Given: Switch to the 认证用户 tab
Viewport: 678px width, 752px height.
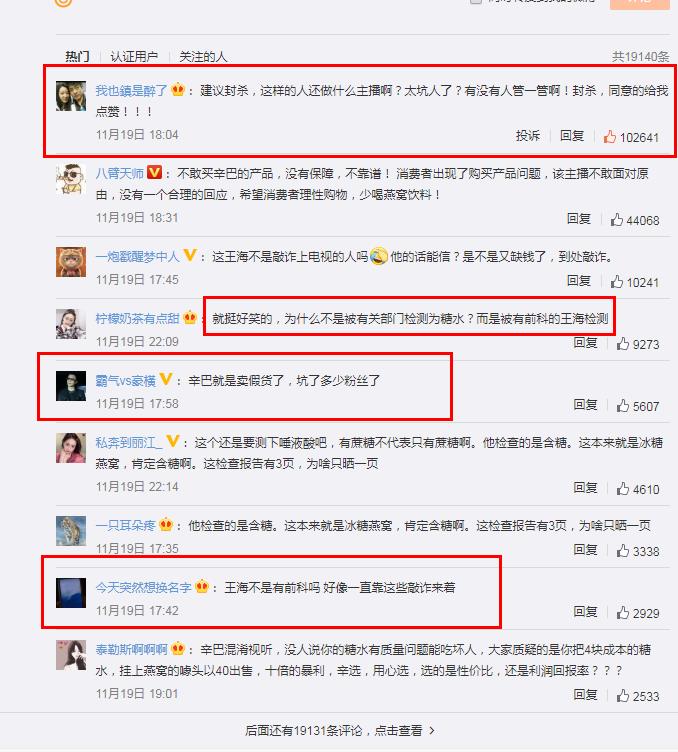Looking at the screenshot, I should pos(134,57).
